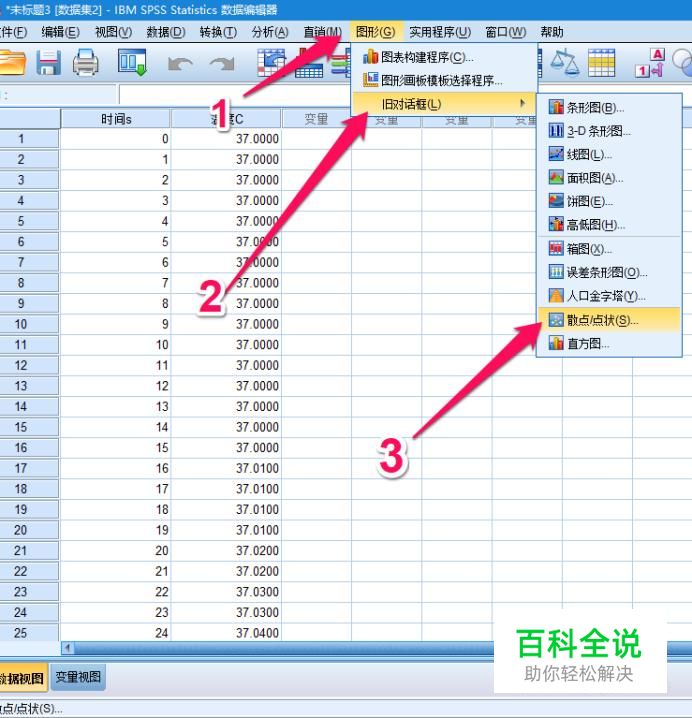Click the 误差条形图 icon
Image resolution: width=692 pixels, height=718 pixels.
pos(556,272)
